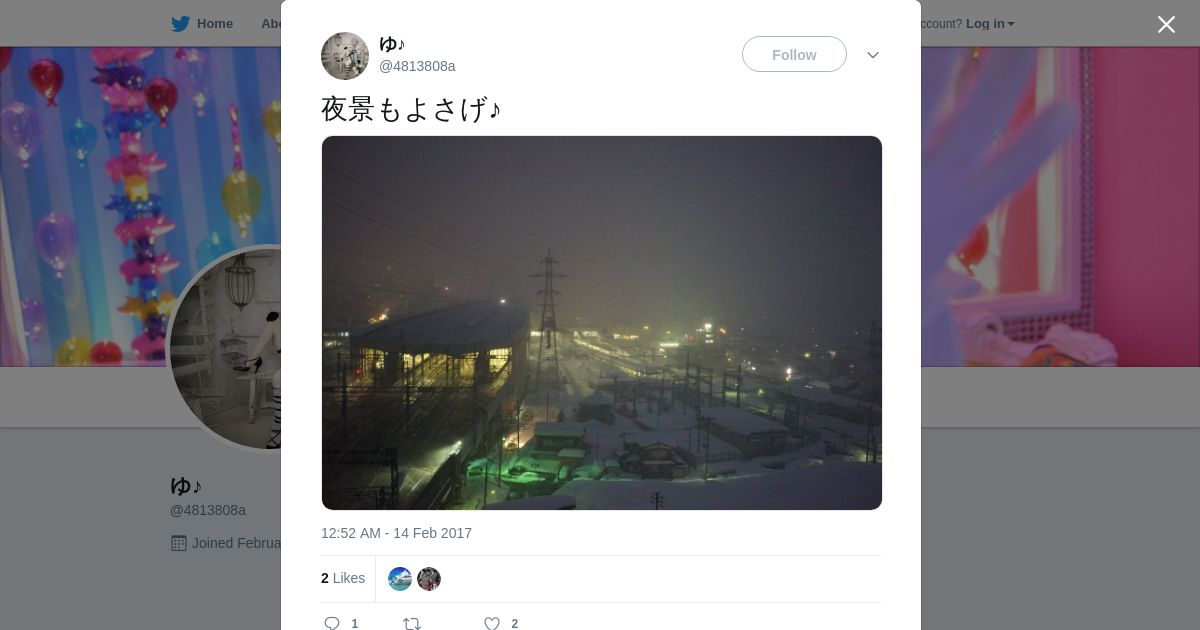Click the reply speech bubble icon

click(332, 624)
